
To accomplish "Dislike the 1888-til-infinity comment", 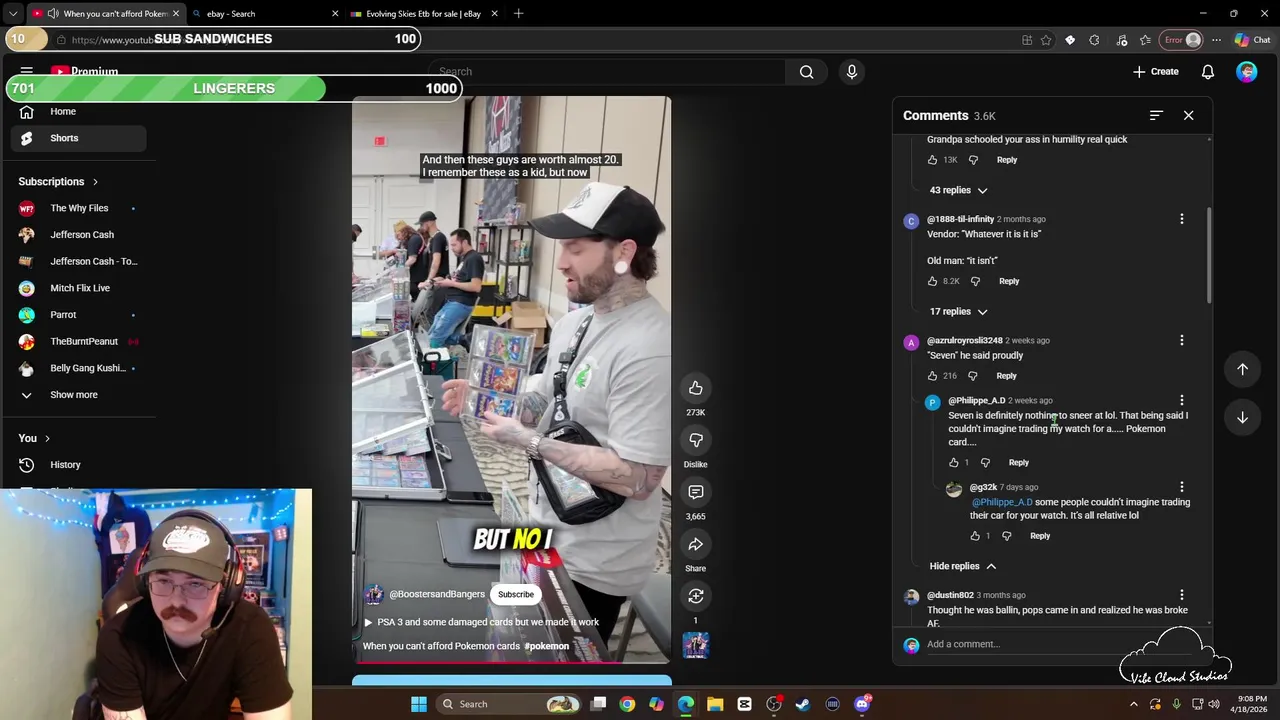I will click(x=975, y=281).
